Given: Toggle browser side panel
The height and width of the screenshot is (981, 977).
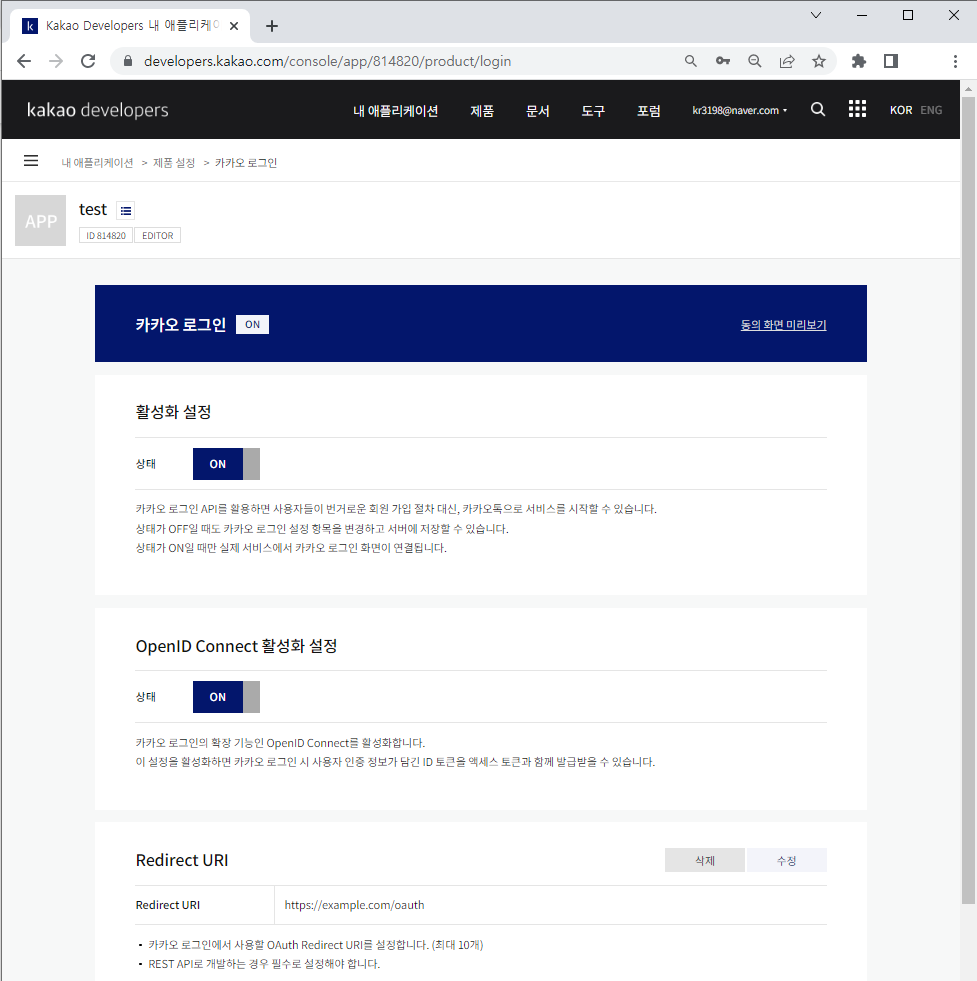Looking at the screenshot, I should click(x=891, y=61).
